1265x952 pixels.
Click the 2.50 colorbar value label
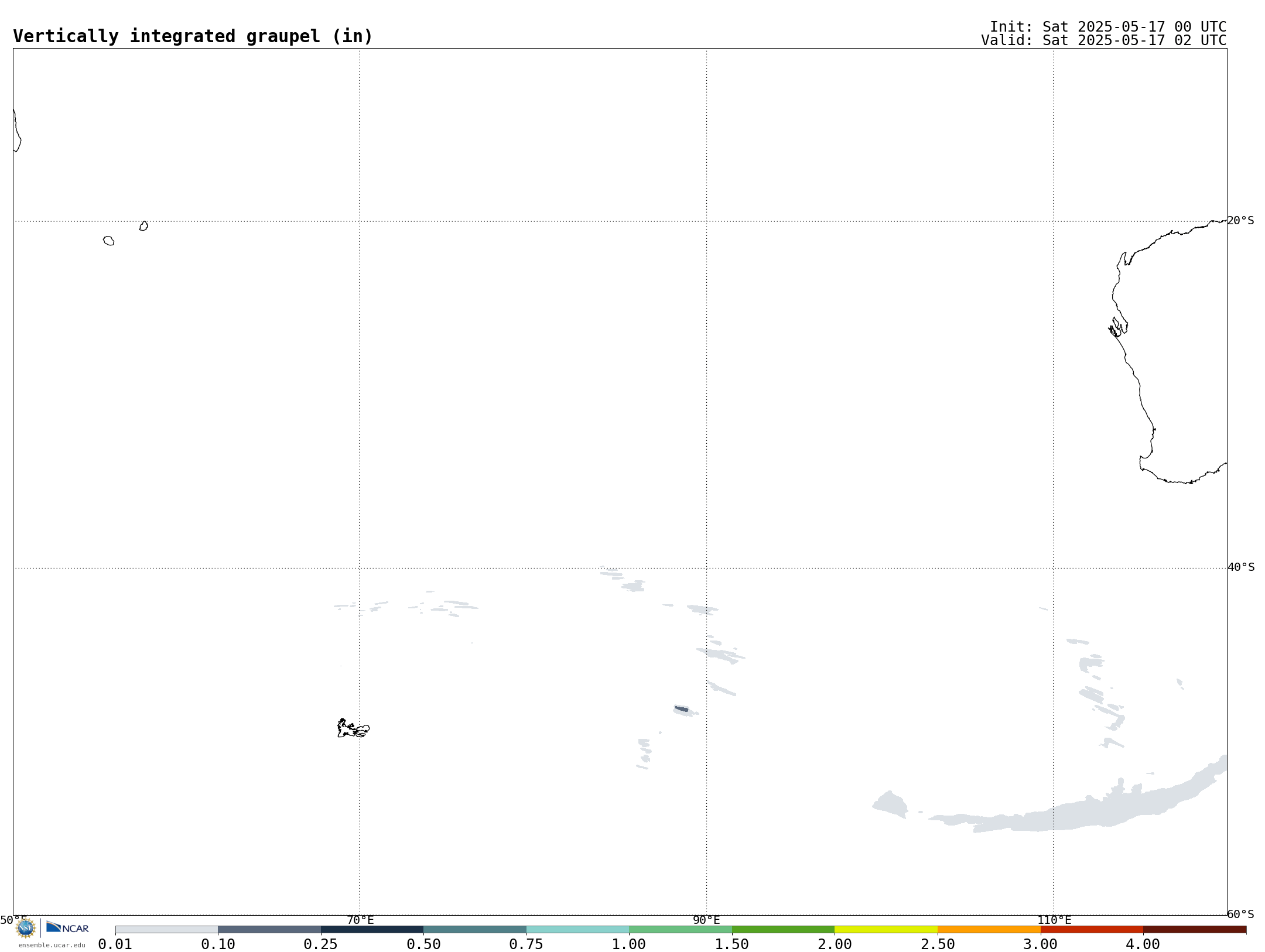tap(938, 944)
